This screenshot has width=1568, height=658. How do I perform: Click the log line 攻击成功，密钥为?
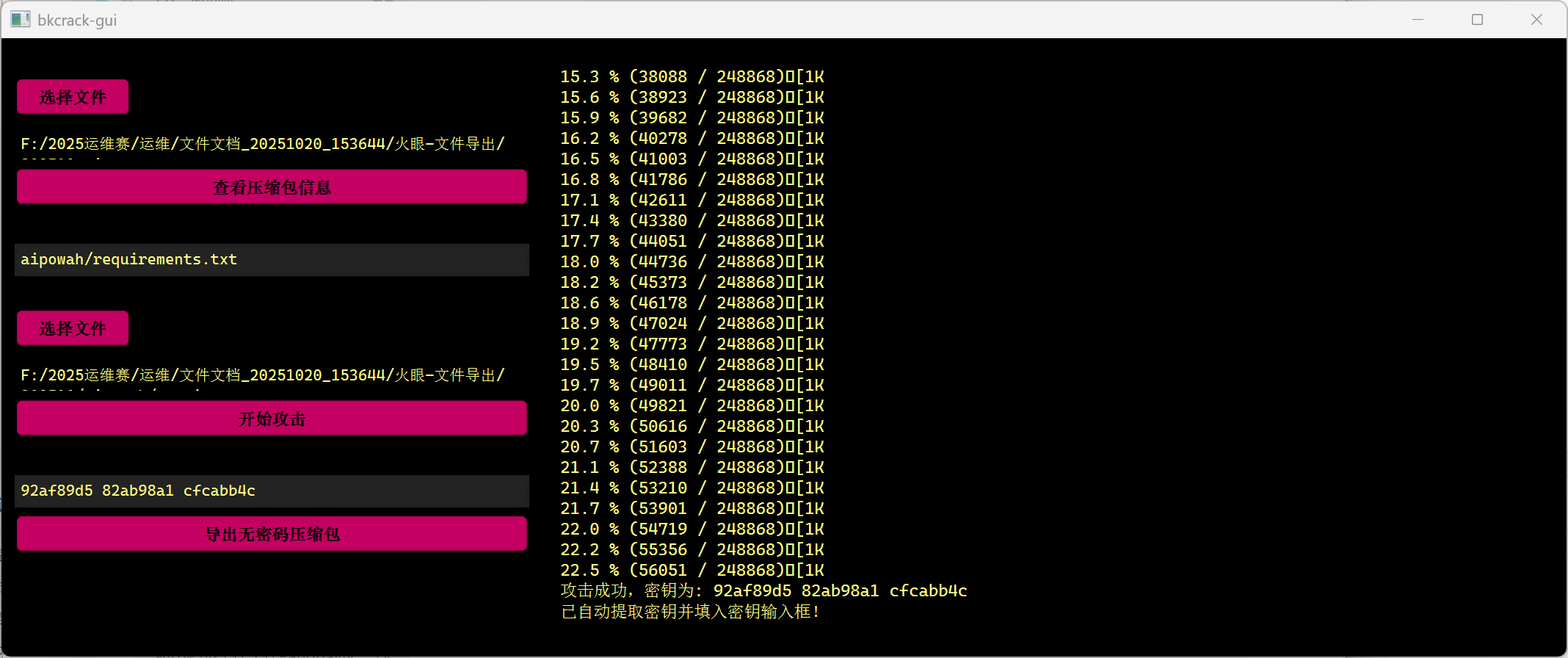coord(763,591)
